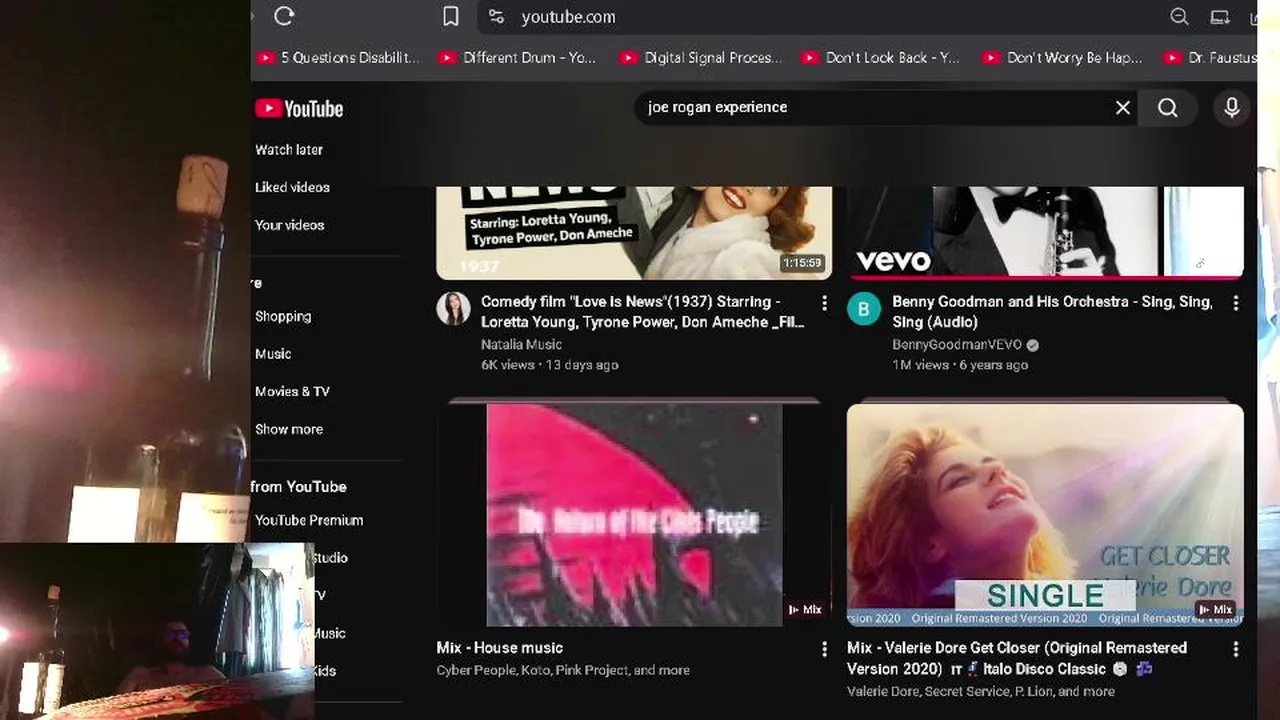Open options menu for Valerie Dore mix

pos(1235,649)
